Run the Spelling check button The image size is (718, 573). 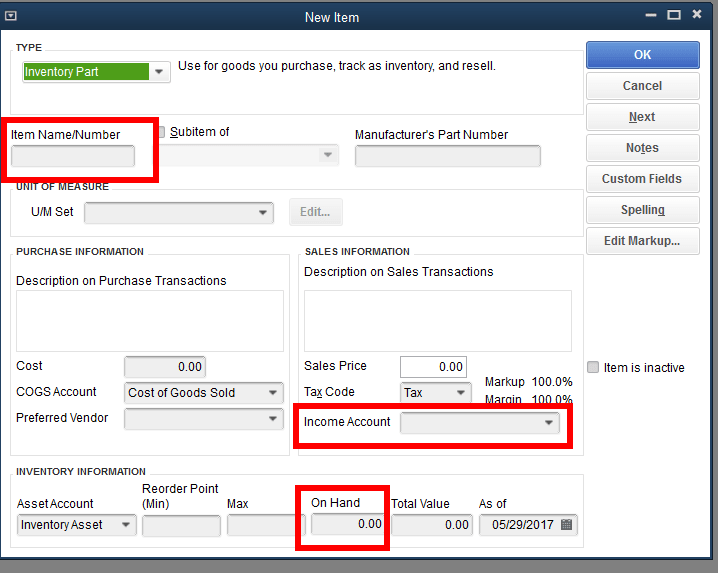coord(642,210)
